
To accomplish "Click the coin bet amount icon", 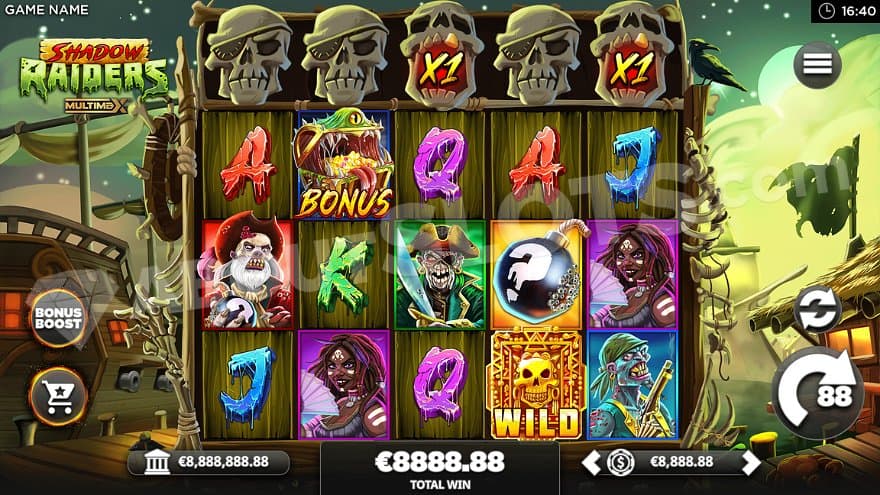I will tap(621, 463).
